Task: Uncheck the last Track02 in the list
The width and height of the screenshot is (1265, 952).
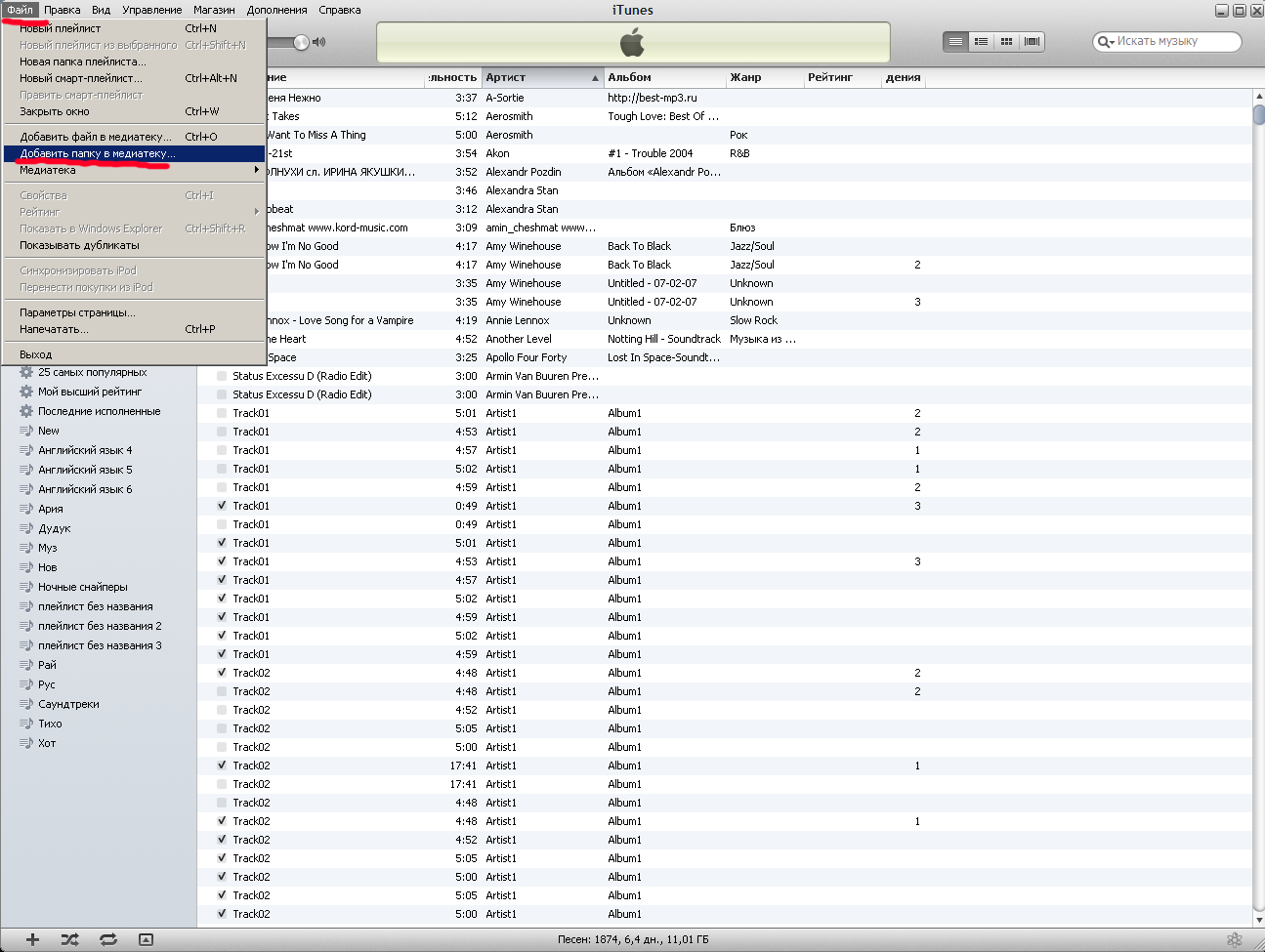Action: 221,914
